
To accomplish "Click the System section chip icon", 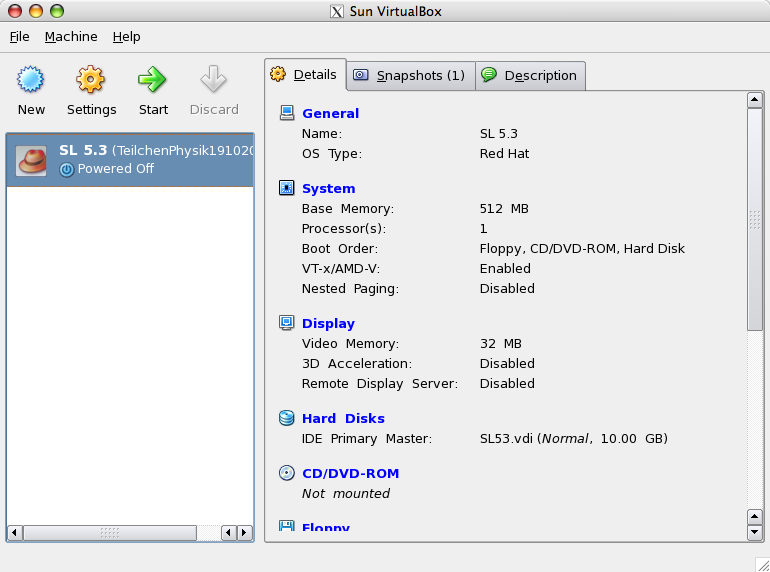I will pyautogui.click(x=287, y=188).
